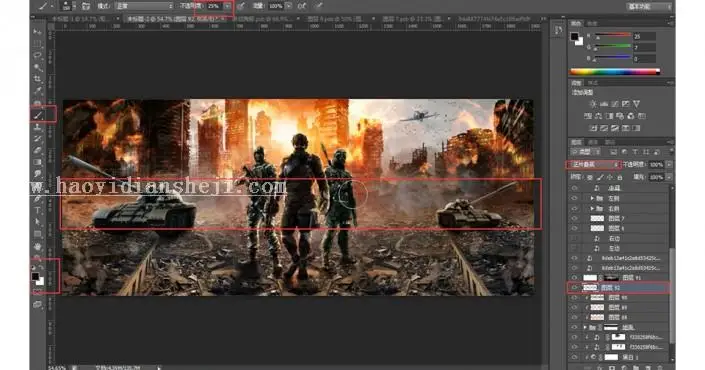
Task: Select the Horizontal Type tool
Action: tap(38, 210)
